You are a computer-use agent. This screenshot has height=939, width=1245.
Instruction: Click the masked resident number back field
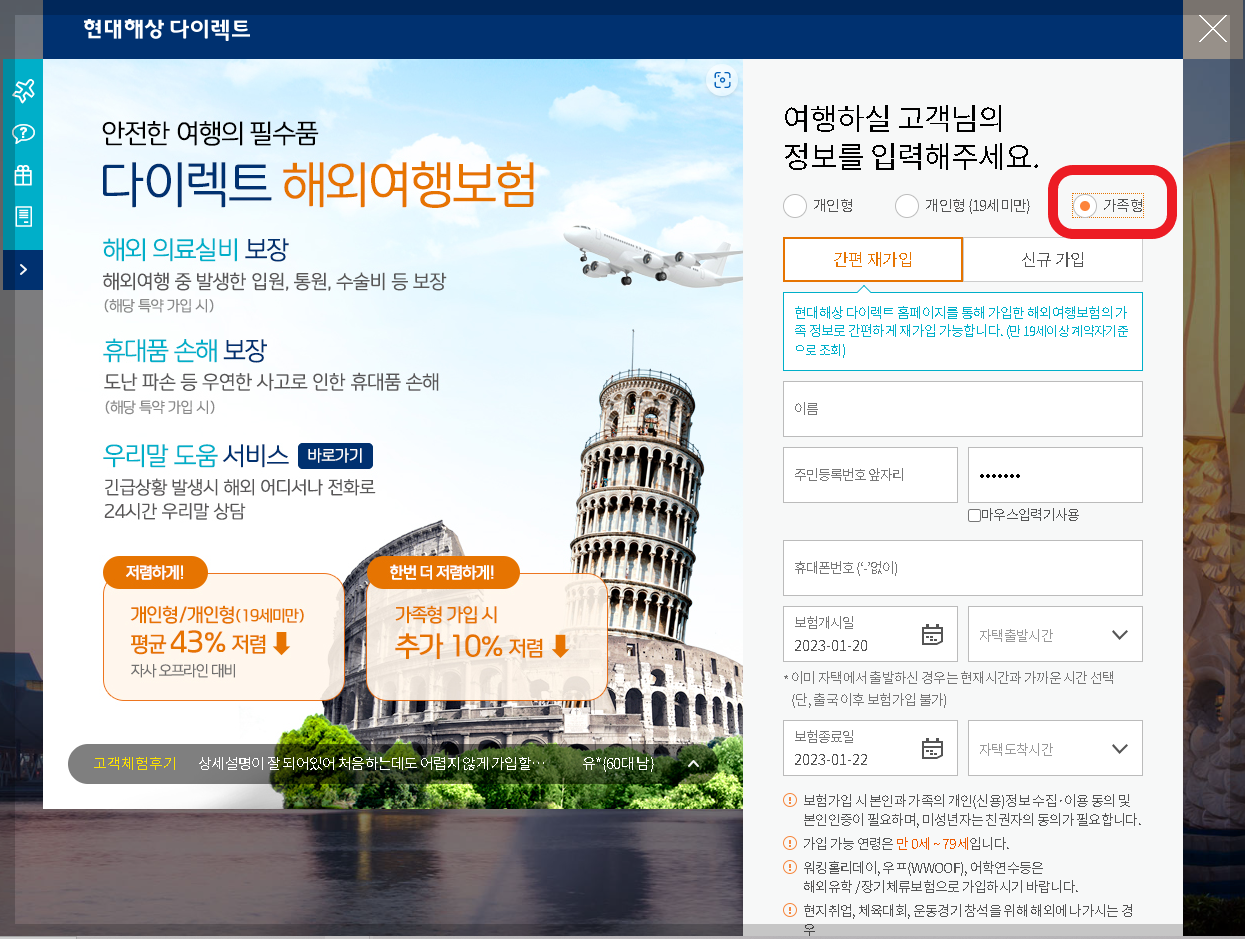click(1055, 475)
